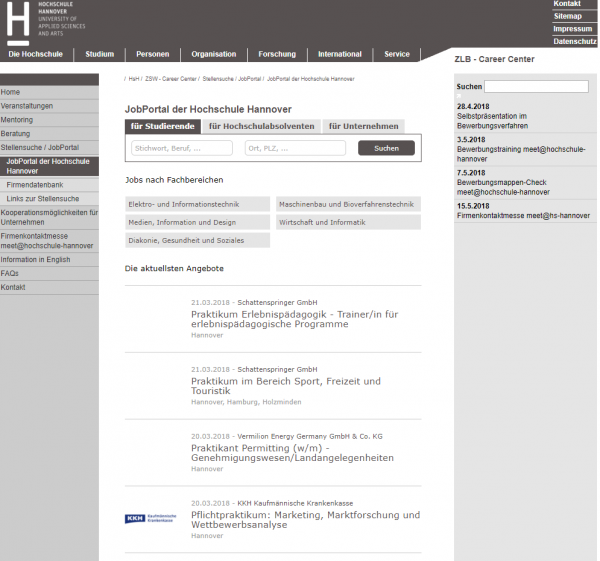This screenshot has height=561, width=600.
Task: Open Diakonie, Gesundheit und Soziales jobs
Action: coord(197,240)
